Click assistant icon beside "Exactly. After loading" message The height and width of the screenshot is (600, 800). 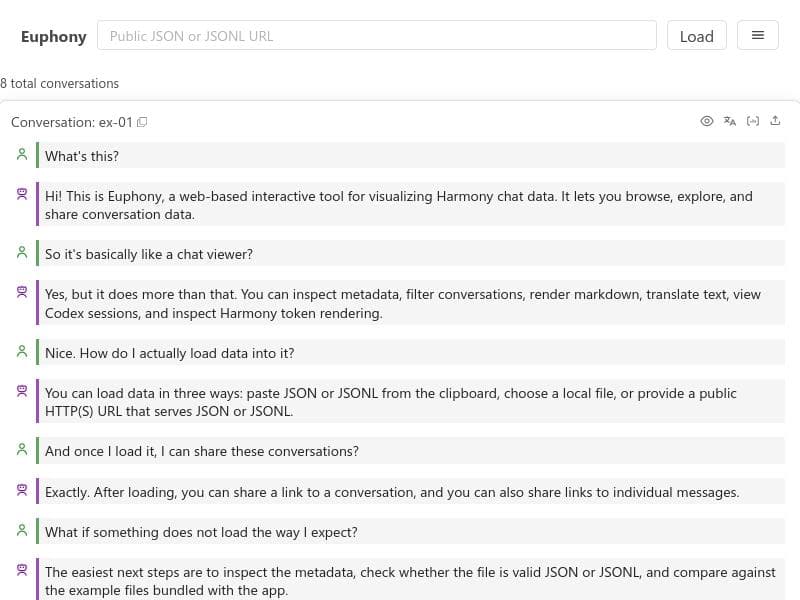[22, 491]
